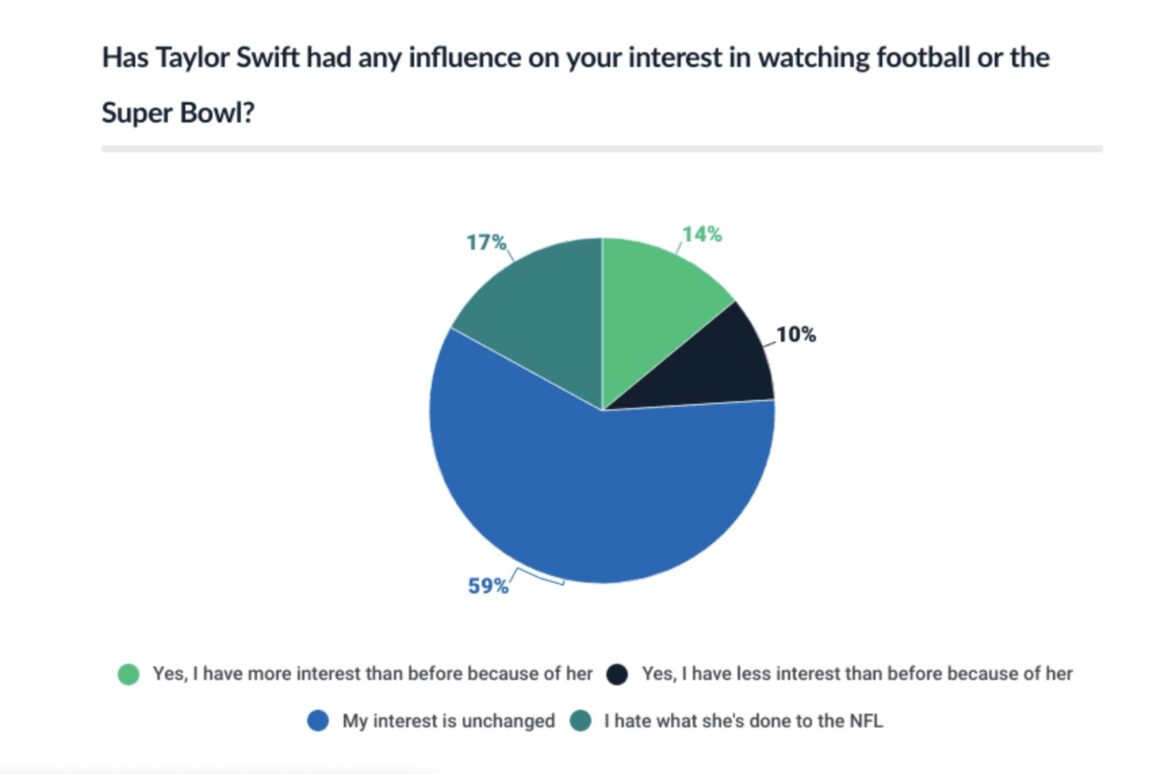Screen dimensions: 1176x774
Task: Toggle 'Yes, I have more interest' legend label
Action: 372,674
